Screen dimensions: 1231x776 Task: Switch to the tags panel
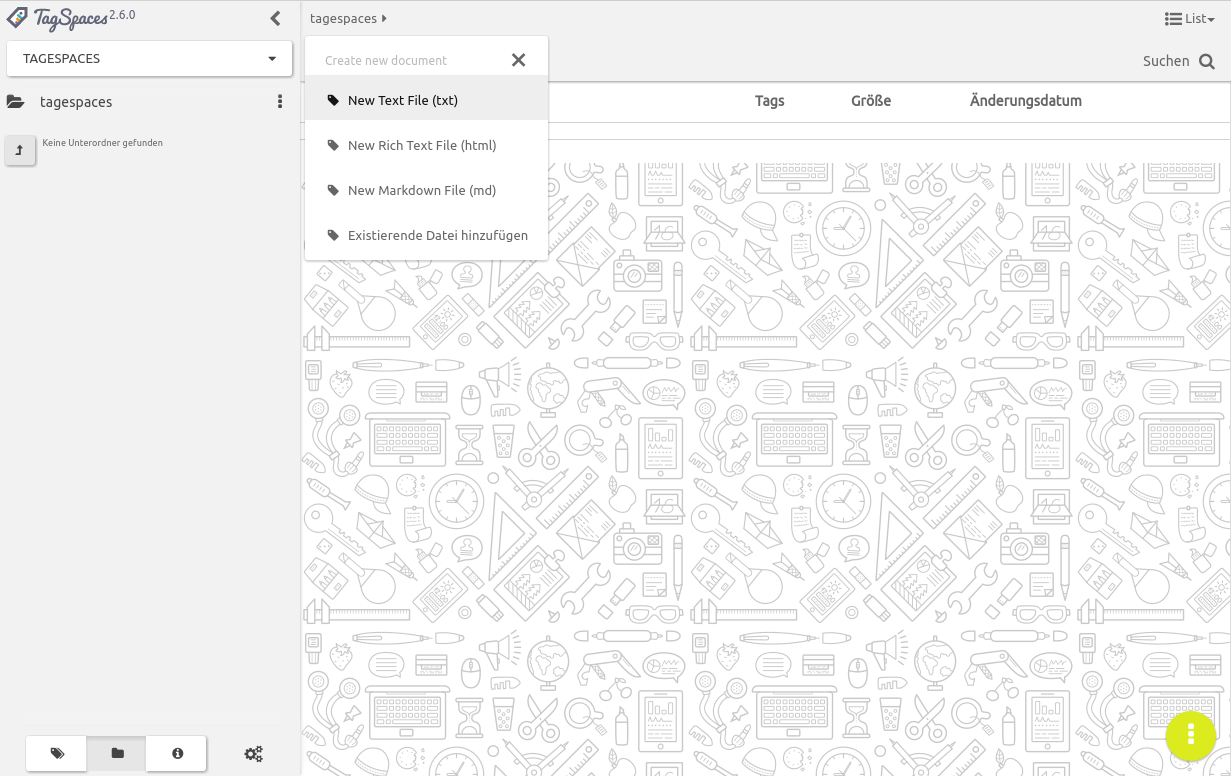click(x=57, y=753)
